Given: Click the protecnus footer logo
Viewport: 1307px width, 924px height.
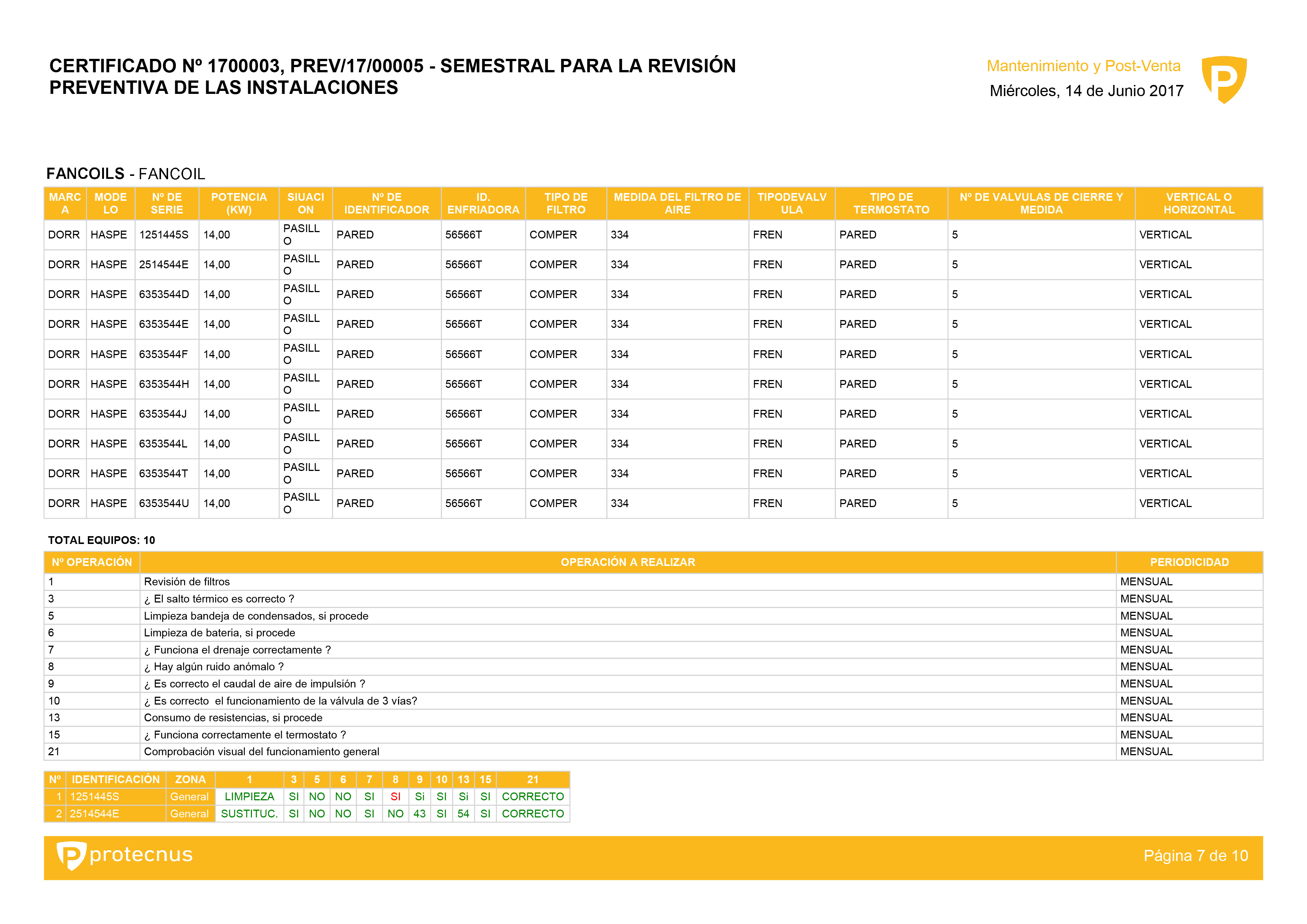Looking at the screenshot, I should pos(125,855).
